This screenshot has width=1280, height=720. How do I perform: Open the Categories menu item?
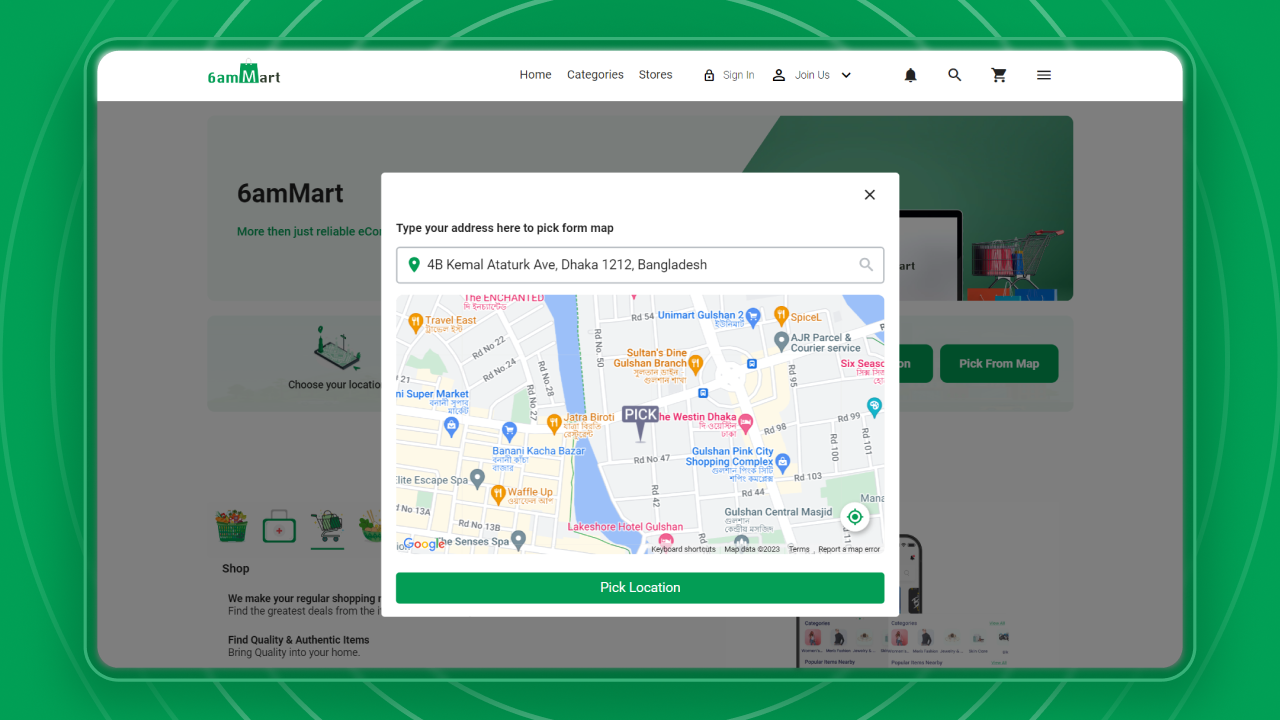tap(595, 75)
